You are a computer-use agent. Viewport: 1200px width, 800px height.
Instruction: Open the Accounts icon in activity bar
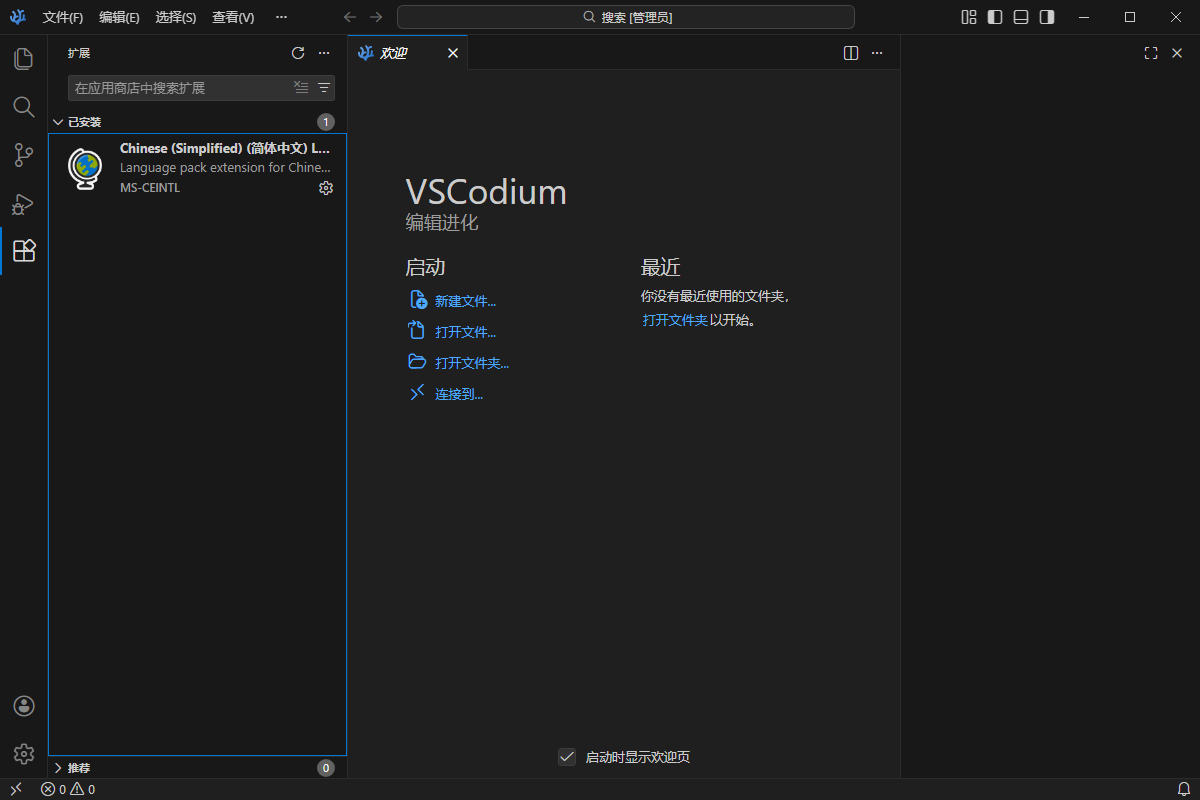[23, 705]
